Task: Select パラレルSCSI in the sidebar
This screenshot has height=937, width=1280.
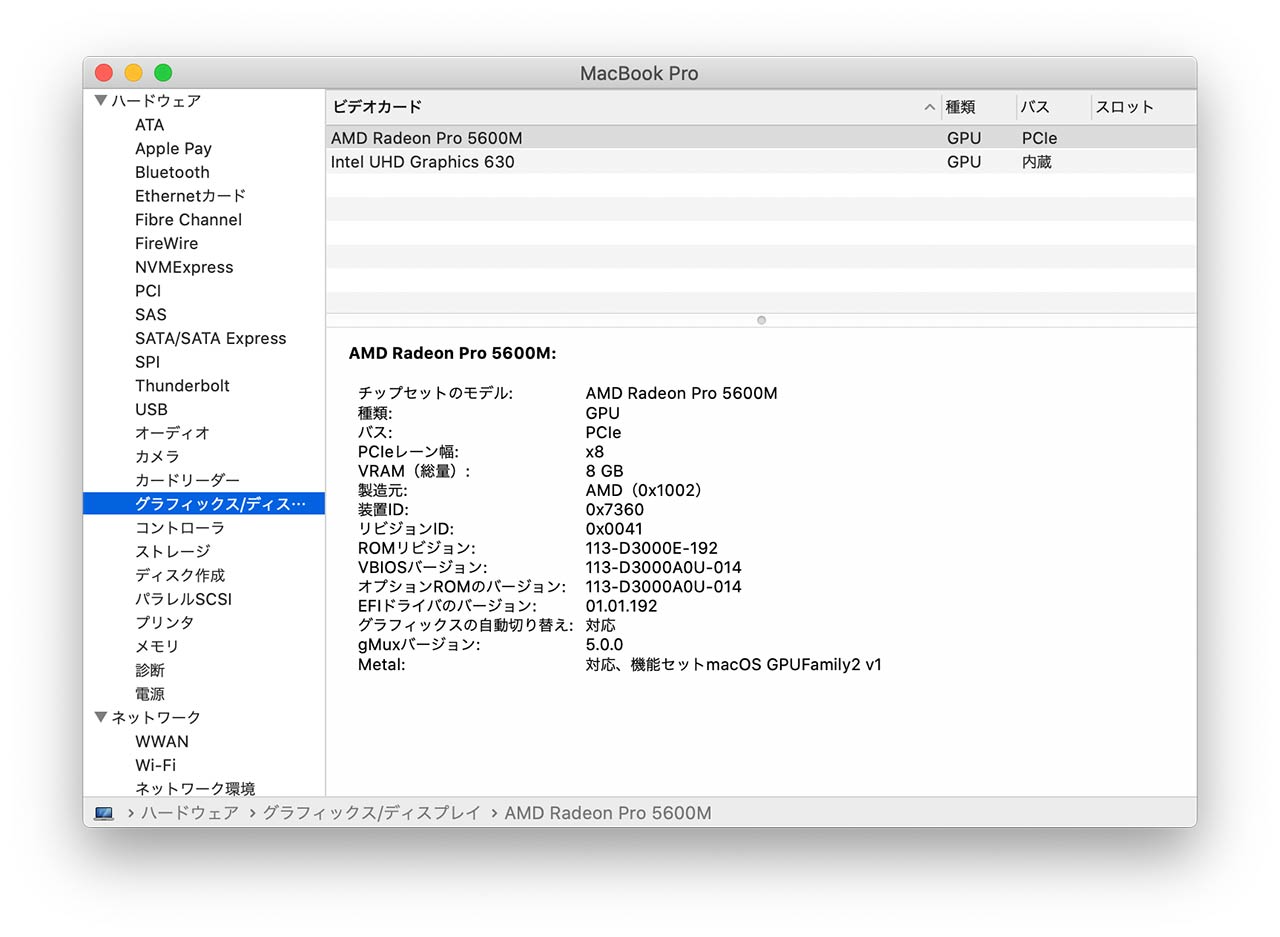Action: [183, 599]
